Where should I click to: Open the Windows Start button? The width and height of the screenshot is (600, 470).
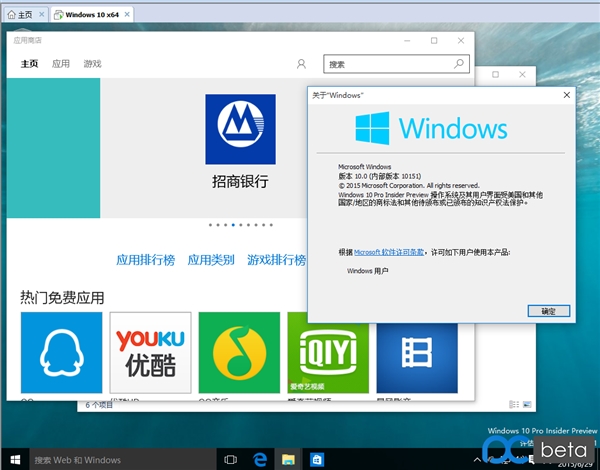(14, 460)
